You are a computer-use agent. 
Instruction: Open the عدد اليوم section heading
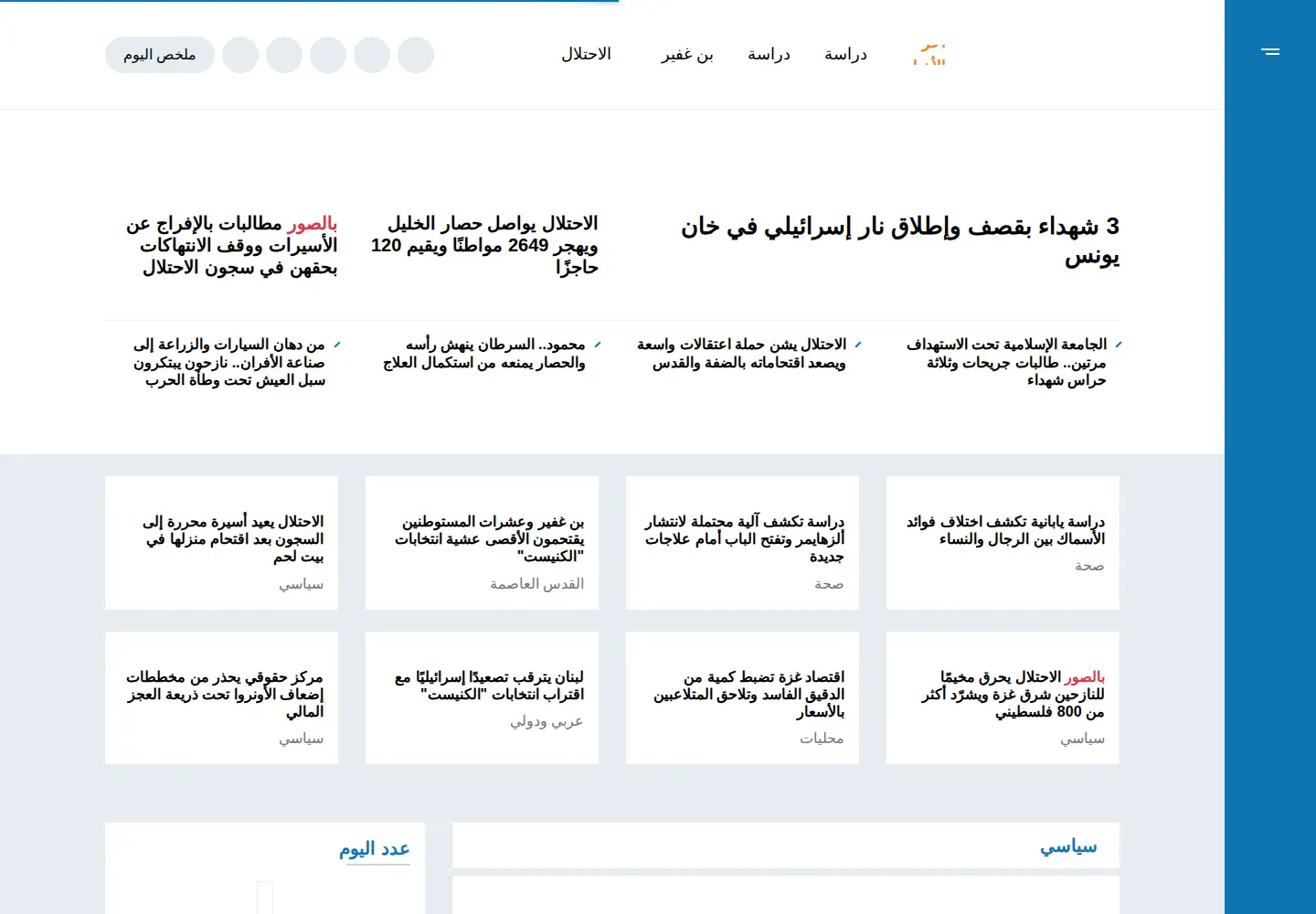[375, 849]
